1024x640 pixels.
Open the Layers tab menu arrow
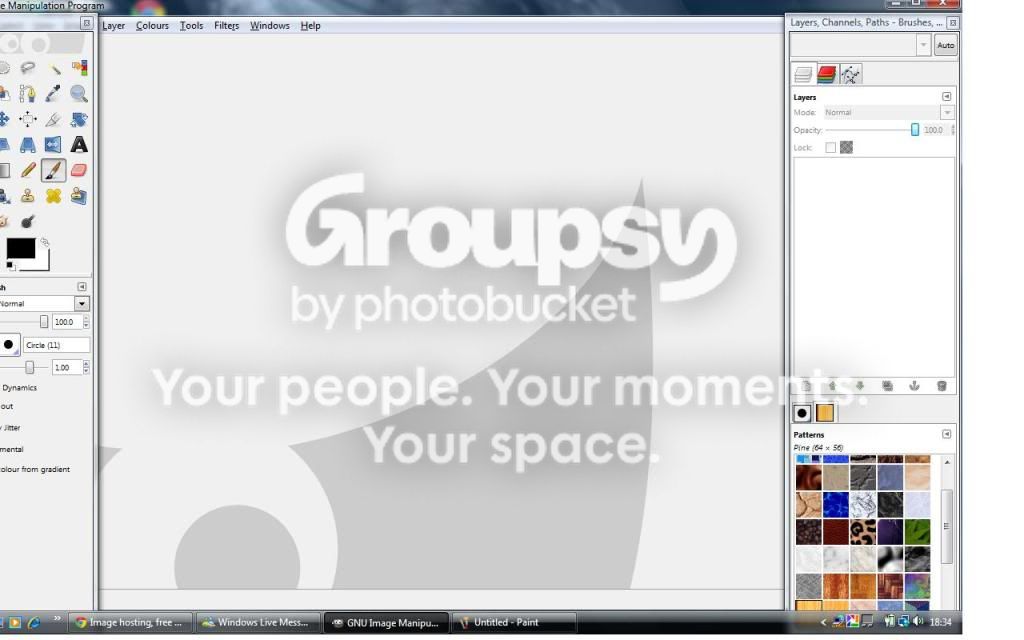(x=946, y=97)
